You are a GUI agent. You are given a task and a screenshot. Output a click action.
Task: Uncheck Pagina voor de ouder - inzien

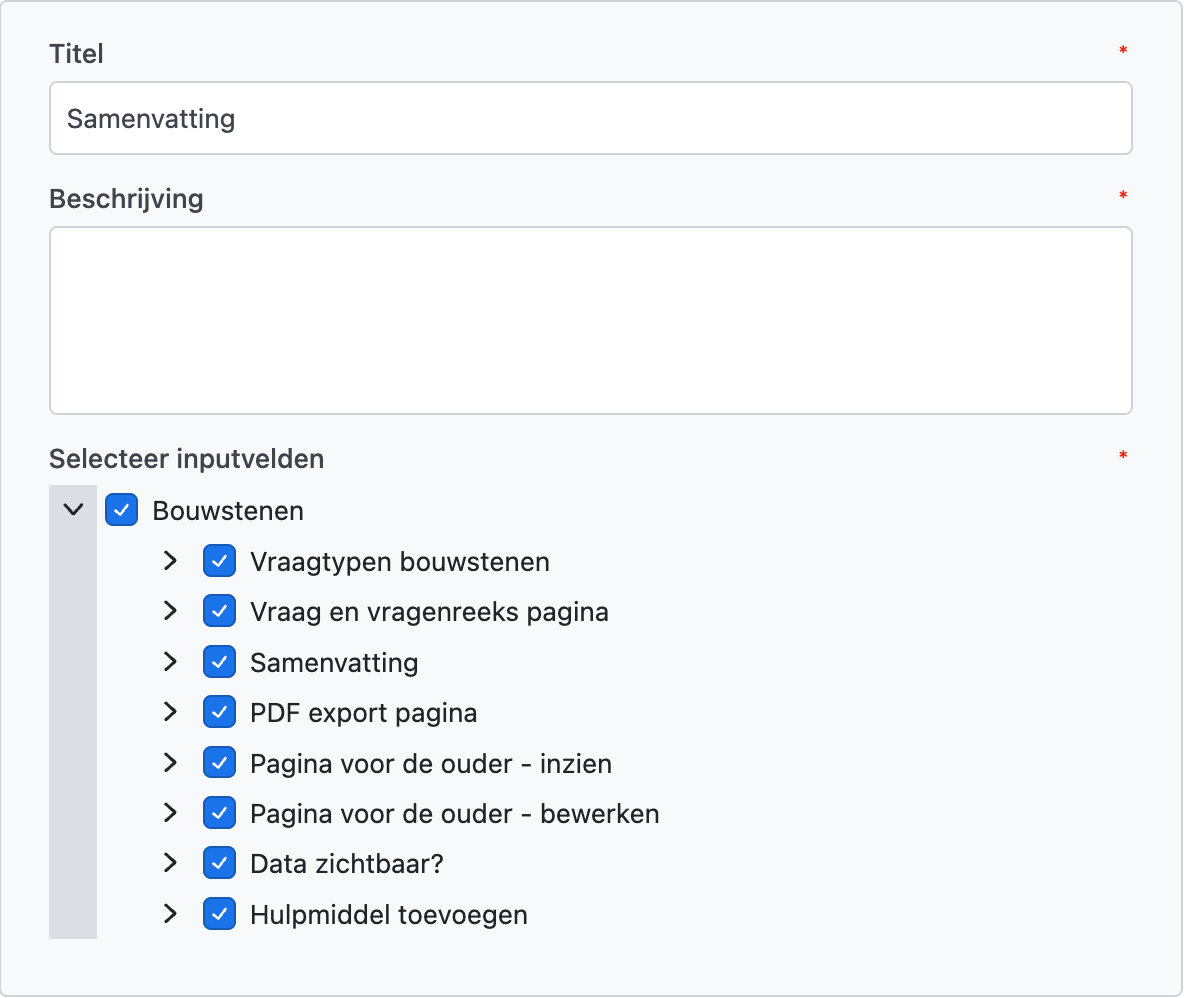tap(219, 764)
